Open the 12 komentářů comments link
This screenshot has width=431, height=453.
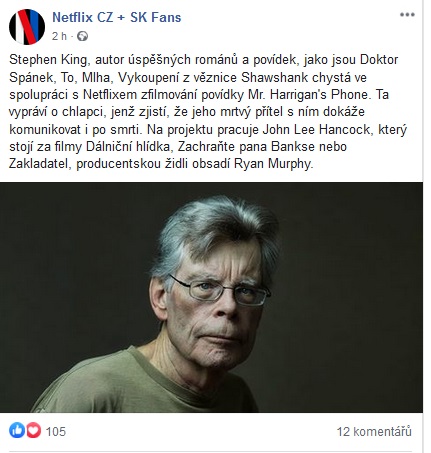[x=374, y=431]
